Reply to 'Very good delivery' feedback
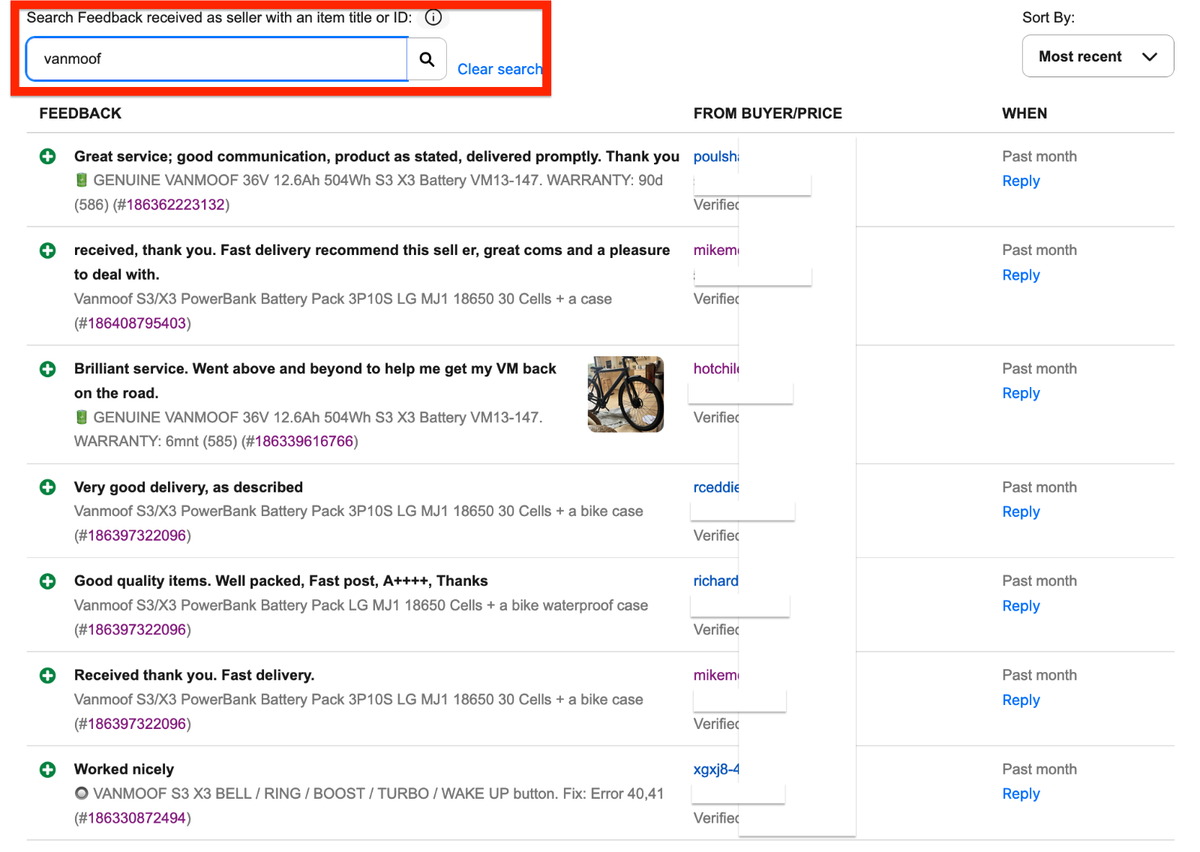Screen dimensions: 1200x852 1021,511
